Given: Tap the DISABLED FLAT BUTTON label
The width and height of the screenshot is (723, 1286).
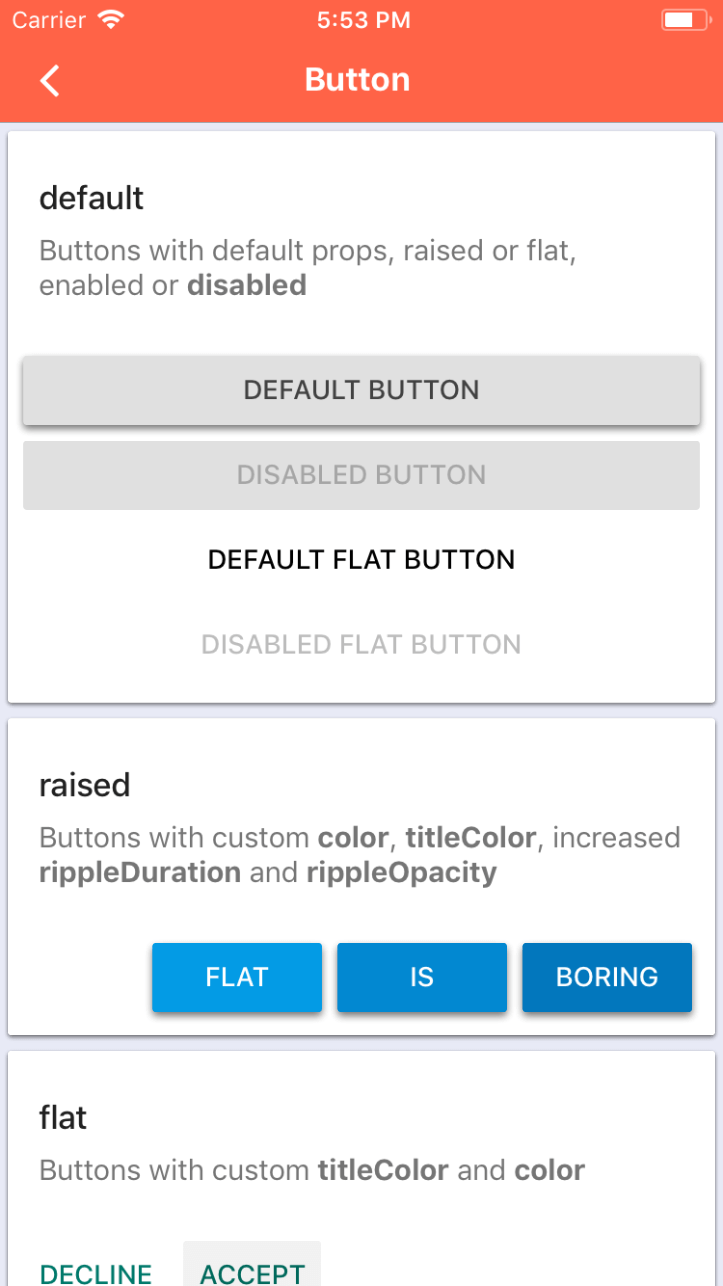Looking at the screenshot, I should click(x=361, y=644).
